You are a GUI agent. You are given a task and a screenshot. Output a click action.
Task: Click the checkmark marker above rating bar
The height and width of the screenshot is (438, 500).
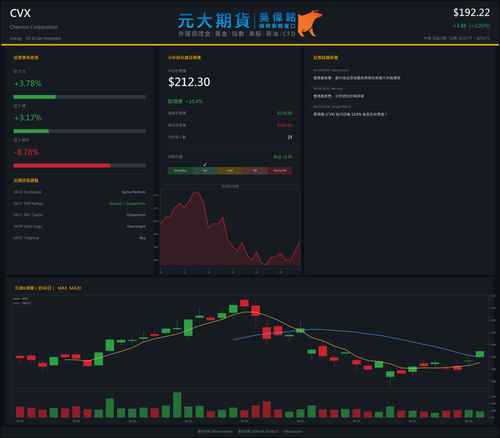(205, 164)
